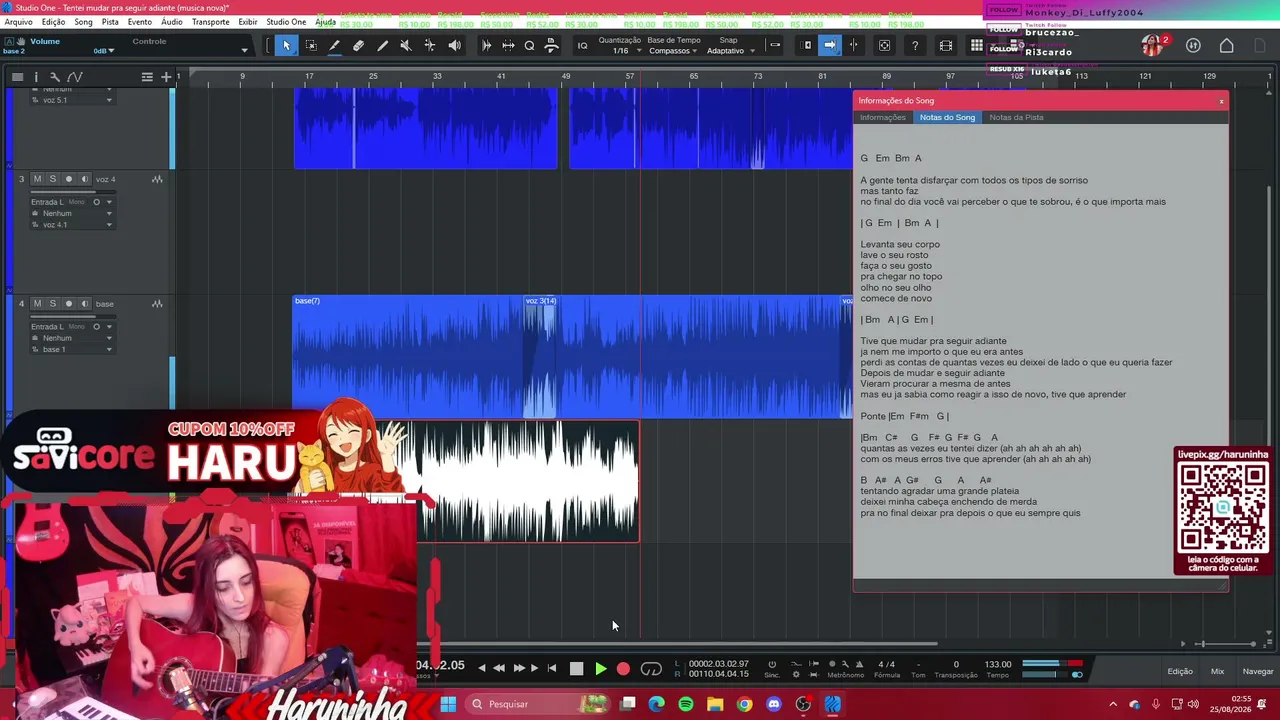The width and height of the screenshot is (1280, 720).
Task: Open the Start page home icon
Action: tap(1226, 45)
